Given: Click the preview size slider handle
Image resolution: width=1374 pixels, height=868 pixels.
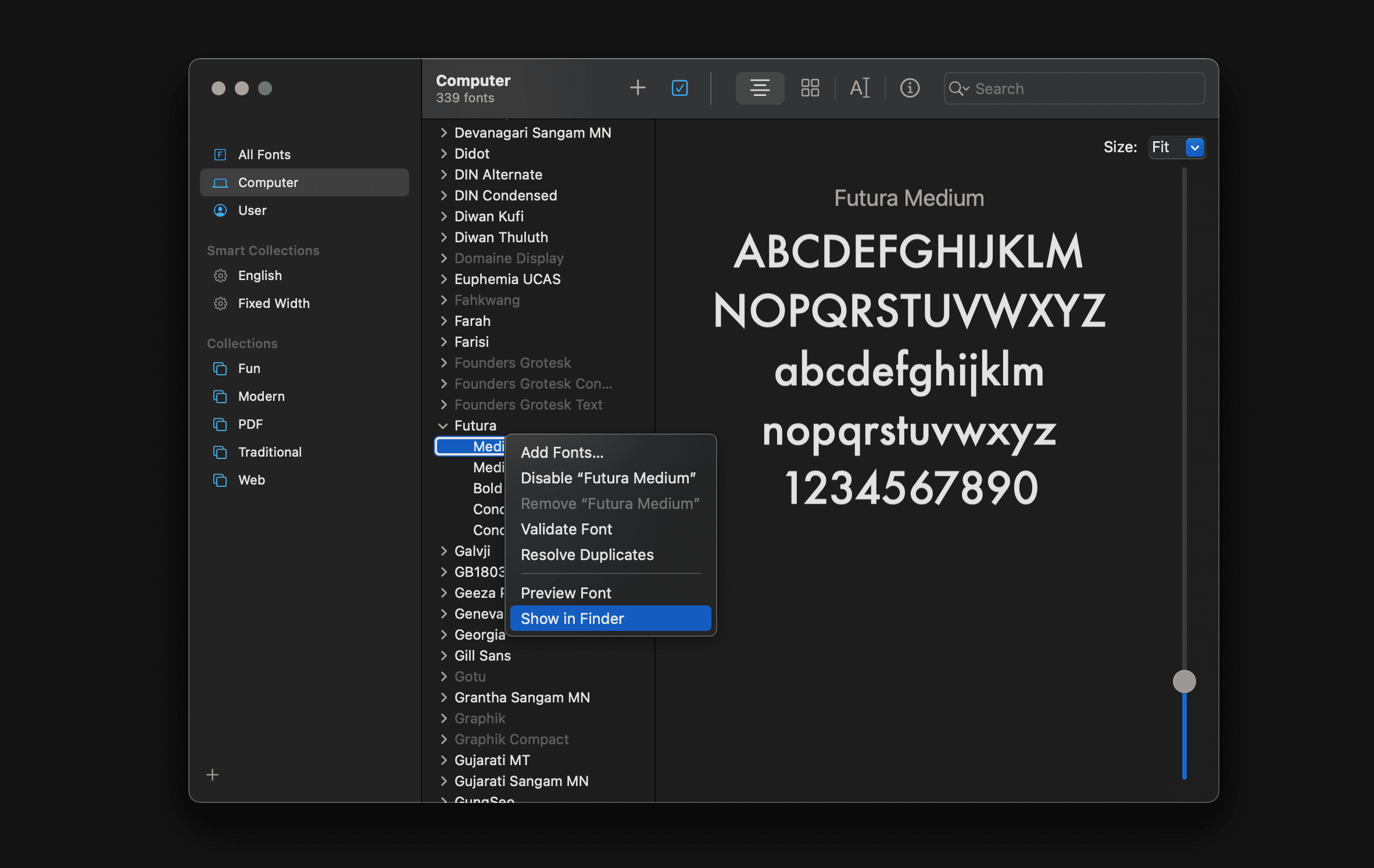Looking at the screenshot, I should point(1184,681).
